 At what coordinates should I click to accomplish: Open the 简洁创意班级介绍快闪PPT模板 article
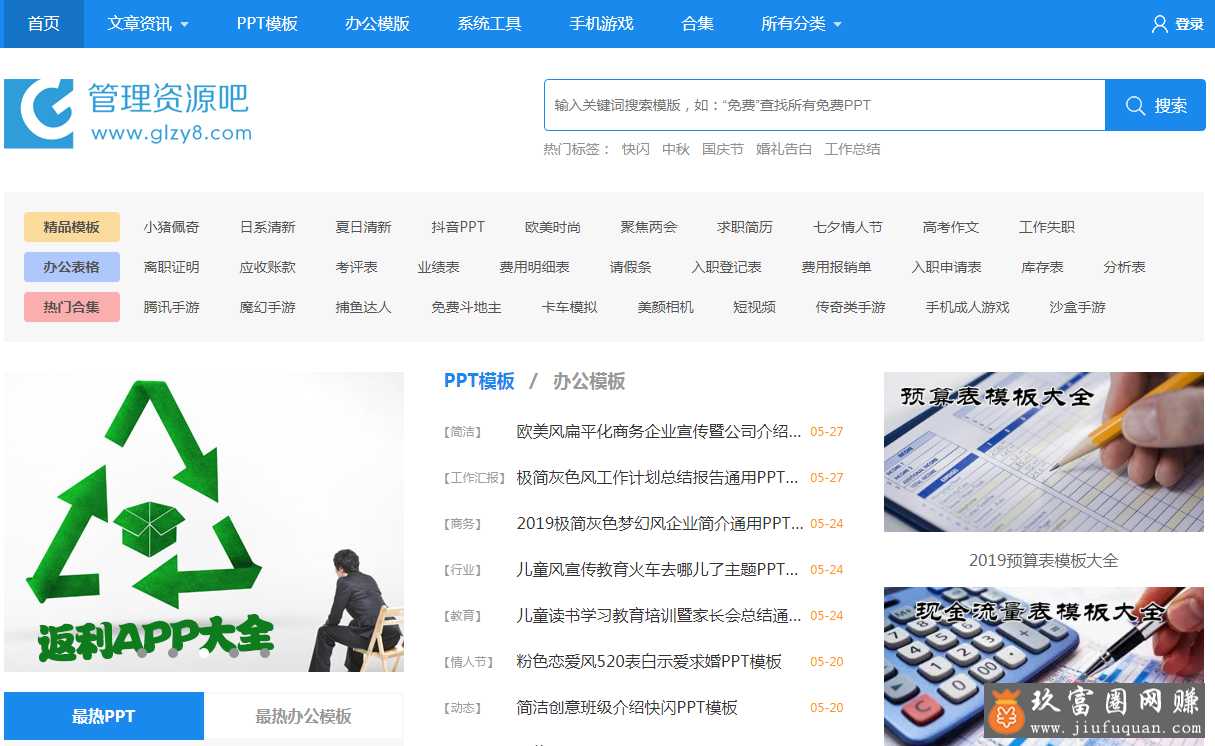click(x=627, y=708)
